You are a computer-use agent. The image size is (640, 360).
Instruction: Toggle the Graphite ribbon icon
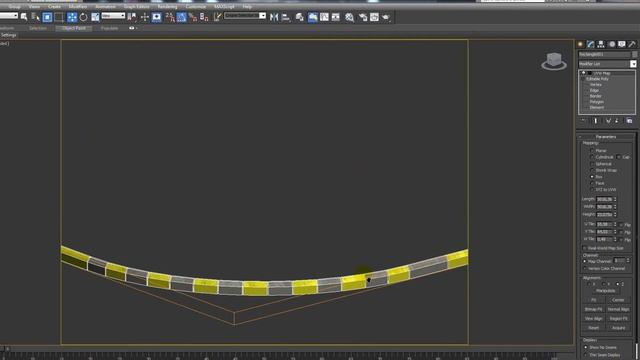(313, 17)
